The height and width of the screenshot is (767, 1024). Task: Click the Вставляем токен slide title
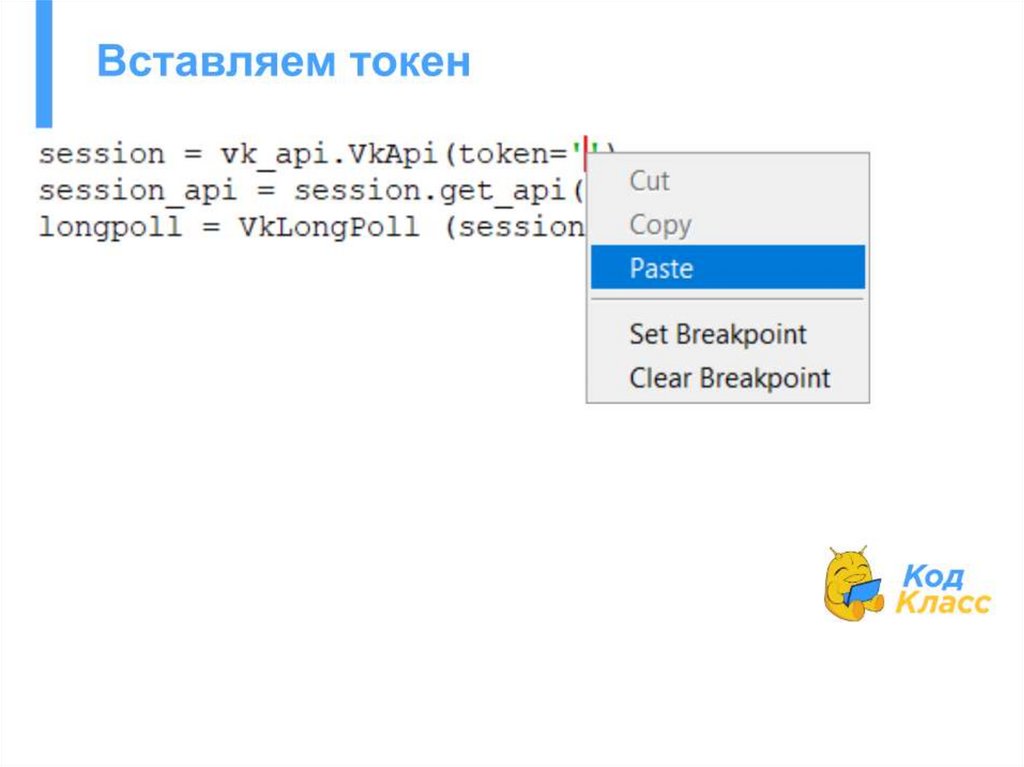point(284,62)
